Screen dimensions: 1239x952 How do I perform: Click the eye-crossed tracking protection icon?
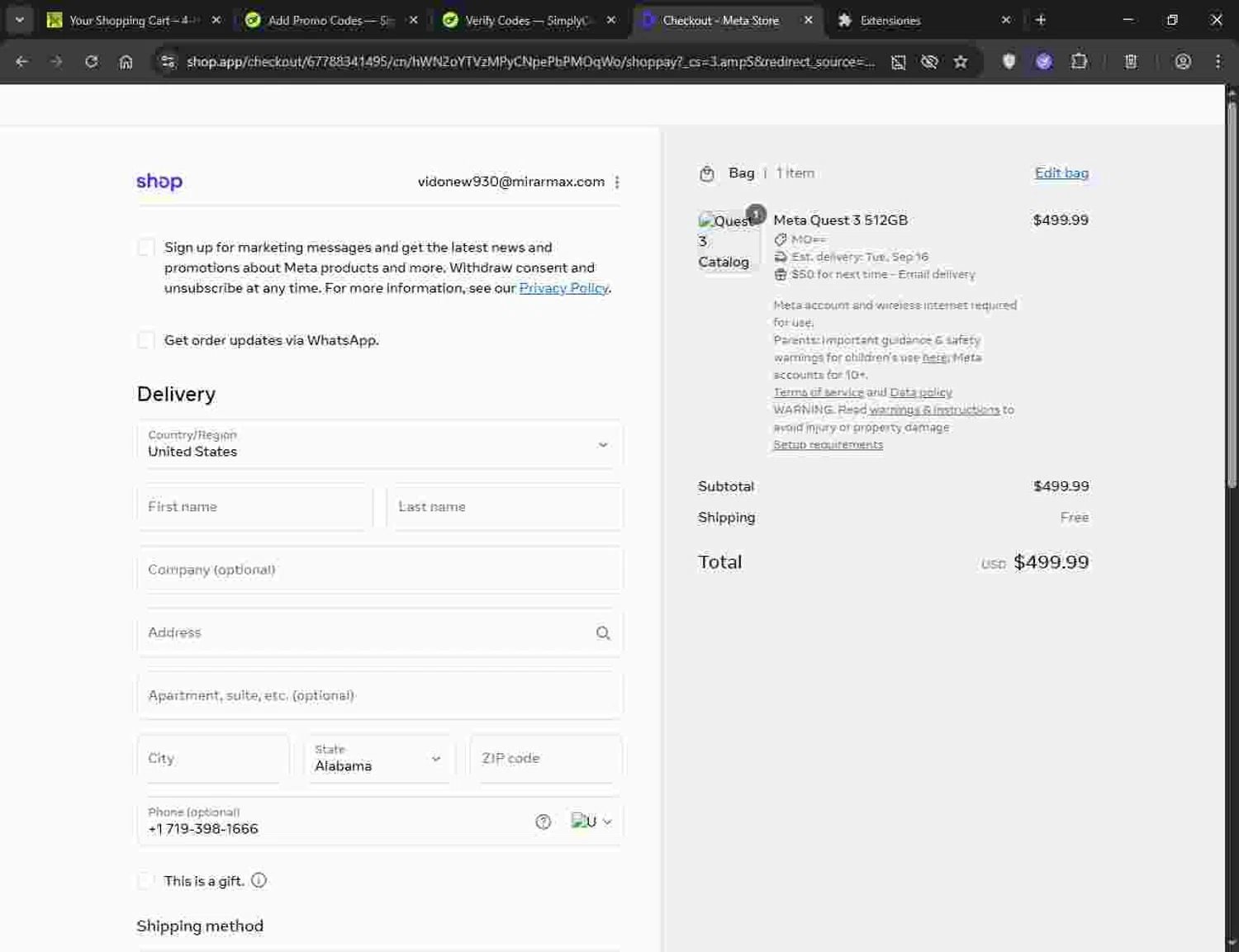(x=929, y=61)
